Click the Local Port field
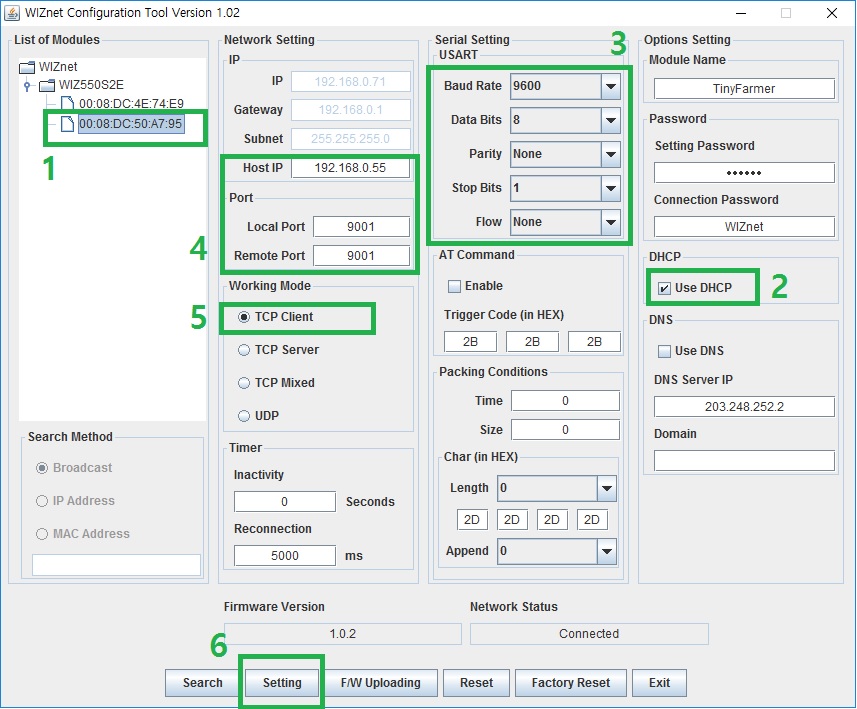Viewport: 857px width, 709px height. pos(361,227)
